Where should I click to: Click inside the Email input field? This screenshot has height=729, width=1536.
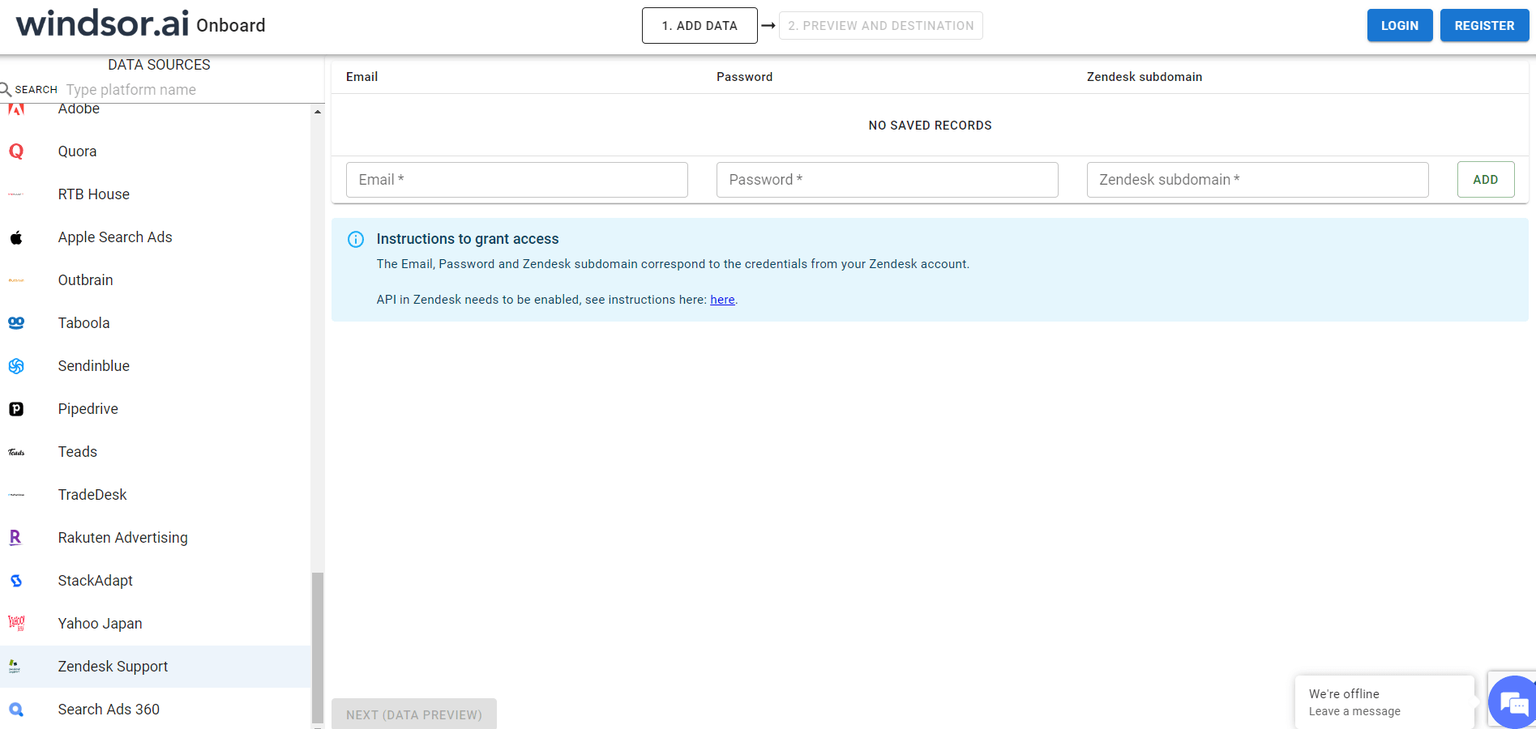pos(516,179)
